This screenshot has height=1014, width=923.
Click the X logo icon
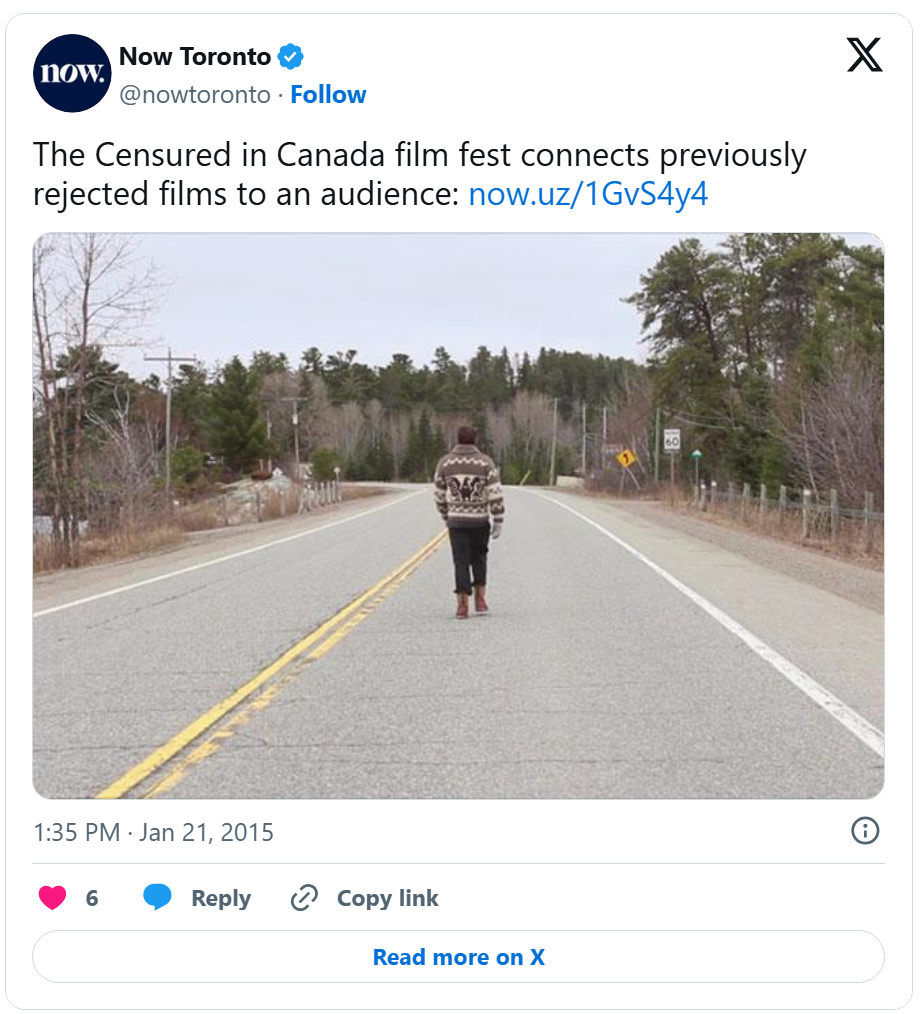coord(864,55)
